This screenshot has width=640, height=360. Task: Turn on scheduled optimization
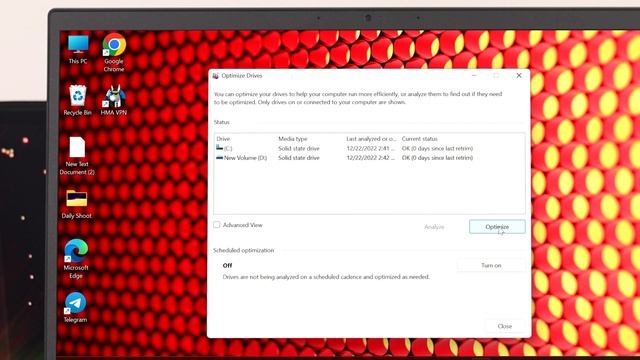[x=491, y=265]
